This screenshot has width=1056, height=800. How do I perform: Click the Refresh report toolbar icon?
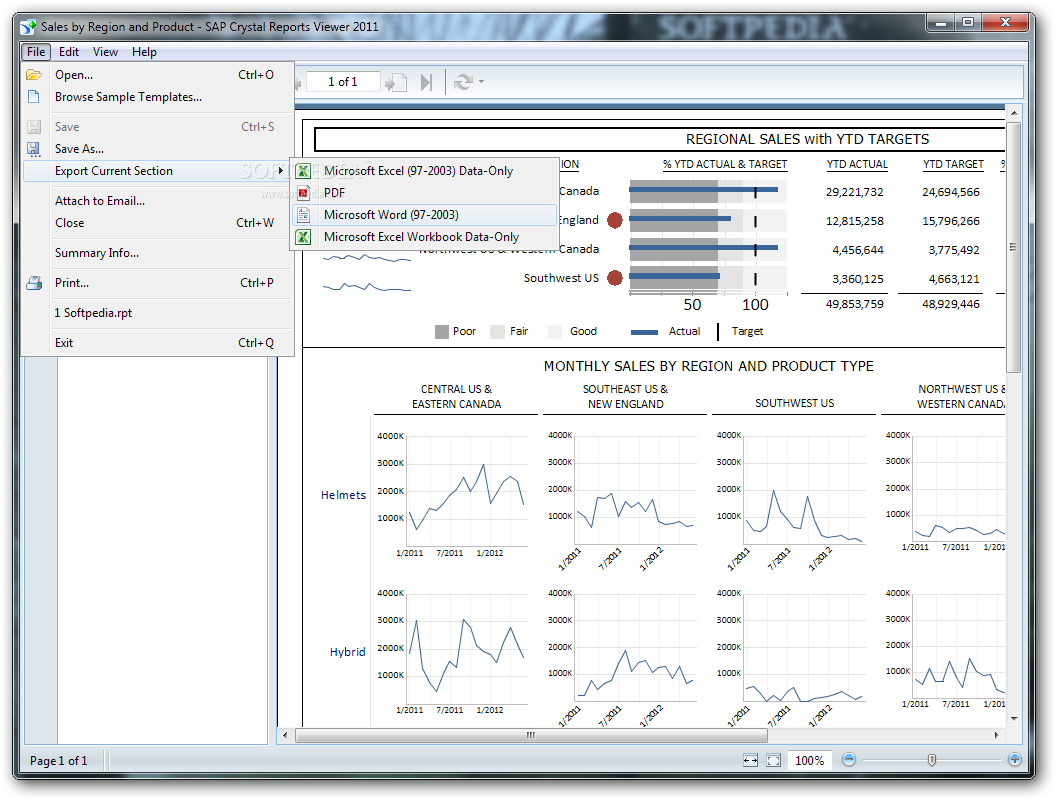463,82
